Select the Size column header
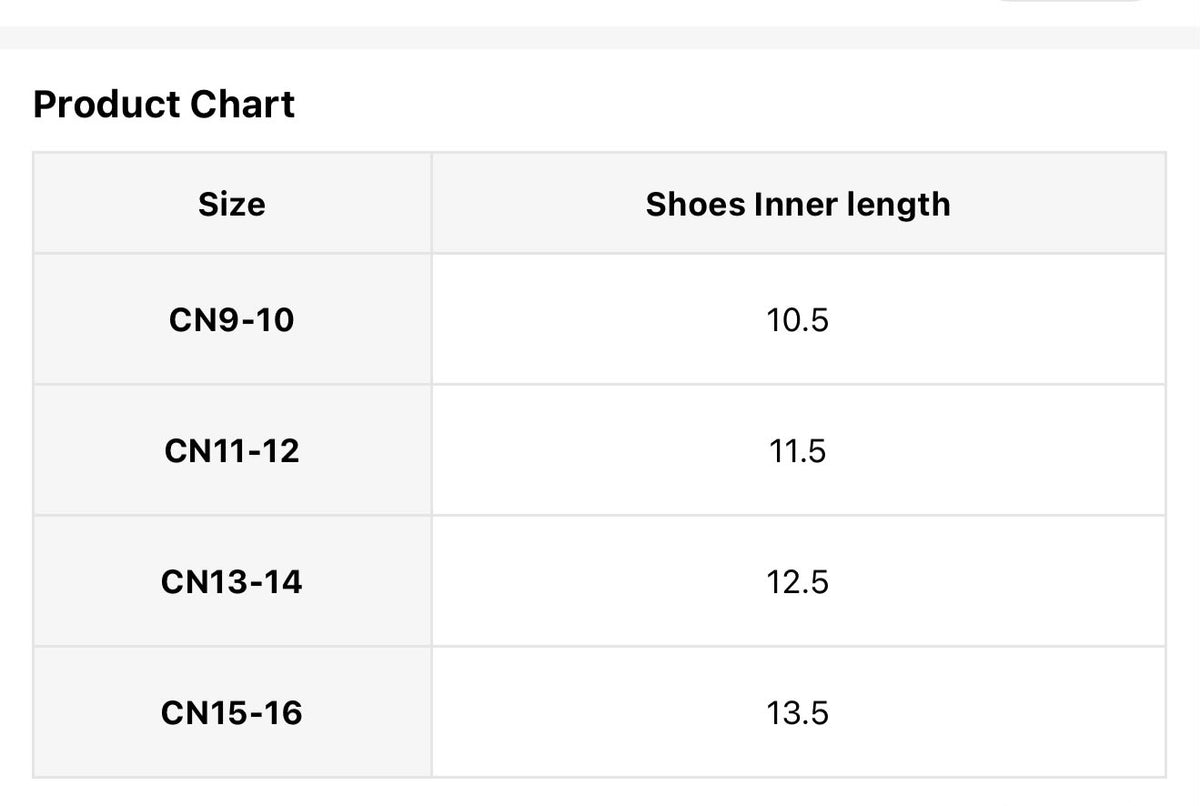Screen dimensions: 1200x806 click(232, 203)
